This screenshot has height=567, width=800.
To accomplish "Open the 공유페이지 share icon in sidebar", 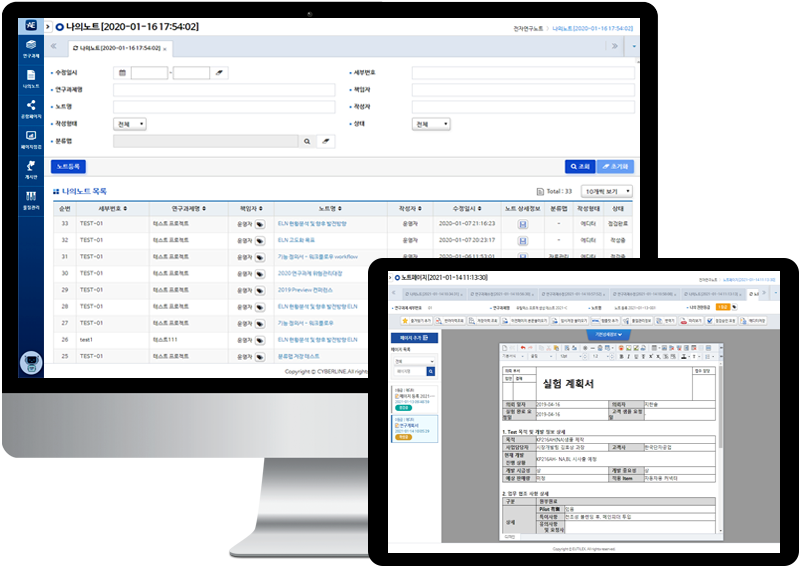I will [x=32, y=109].
